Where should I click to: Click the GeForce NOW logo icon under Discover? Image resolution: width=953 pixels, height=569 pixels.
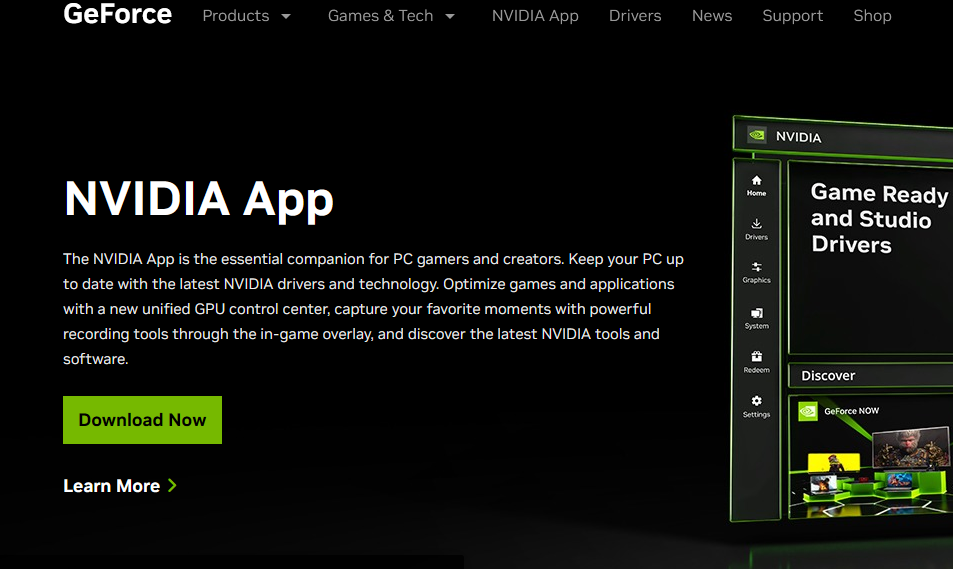point(808,411)
